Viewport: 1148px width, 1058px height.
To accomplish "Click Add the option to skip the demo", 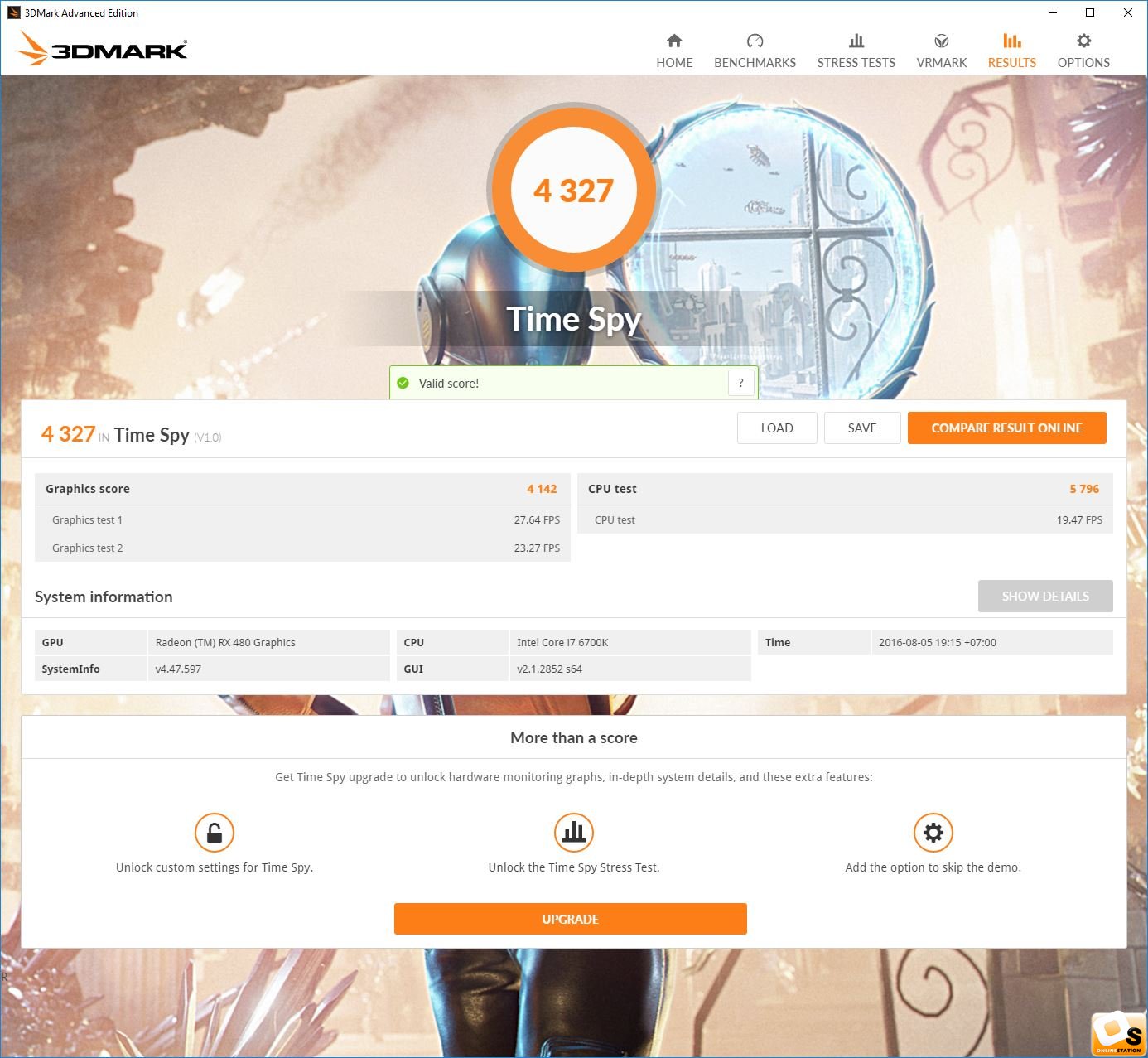I will coord(933,867).
